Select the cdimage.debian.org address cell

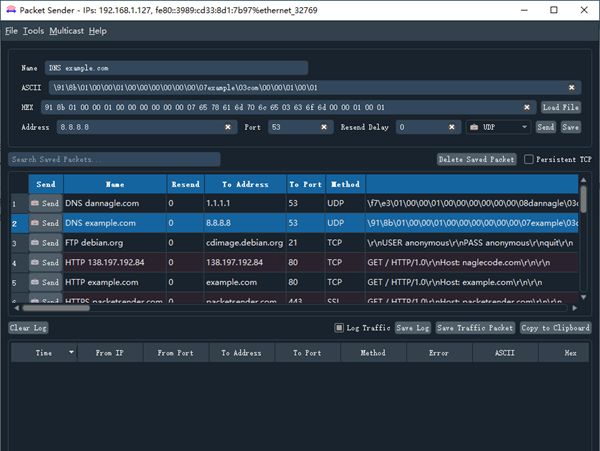245,243
